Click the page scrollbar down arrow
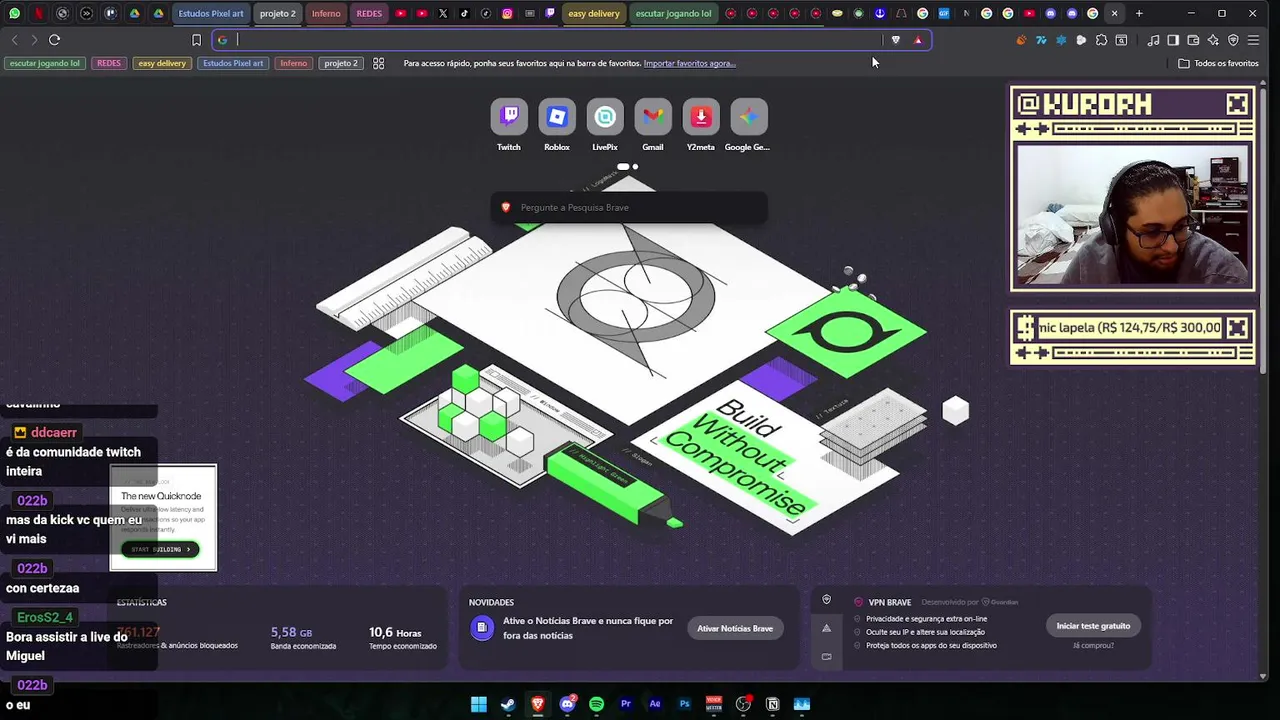 [1264, 677]
